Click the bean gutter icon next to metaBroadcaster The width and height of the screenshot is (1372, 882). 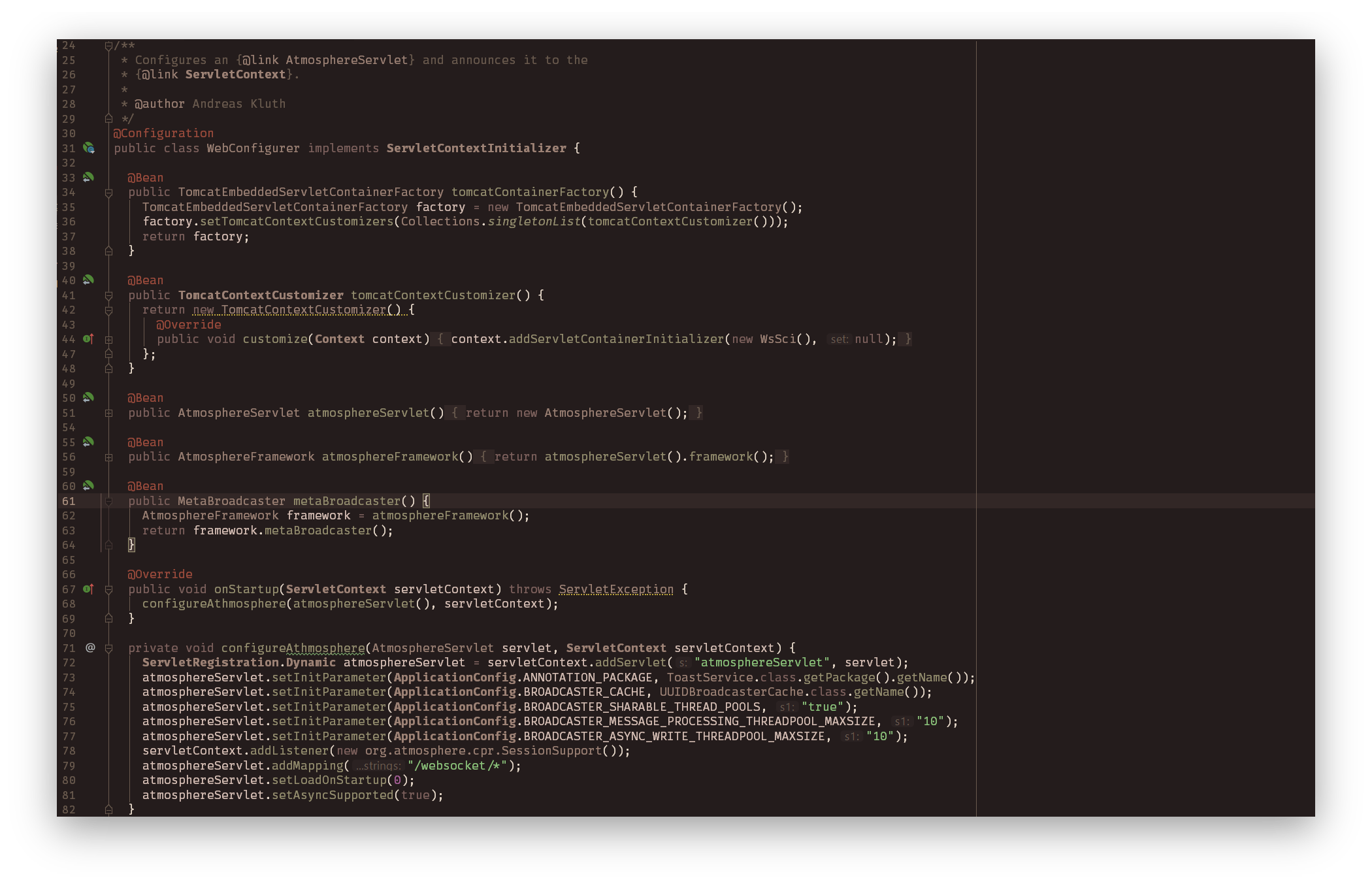pos(89,486)
